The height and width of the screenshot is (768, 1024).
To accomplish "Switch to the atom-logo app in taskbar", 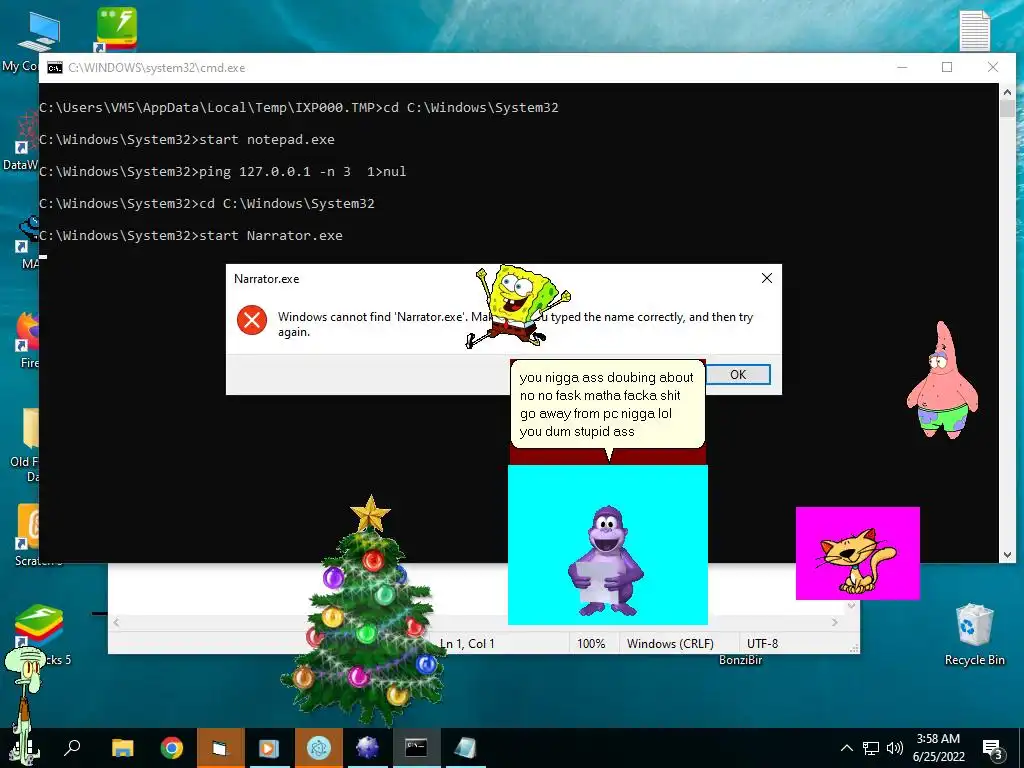I will [x=319, y=748].
